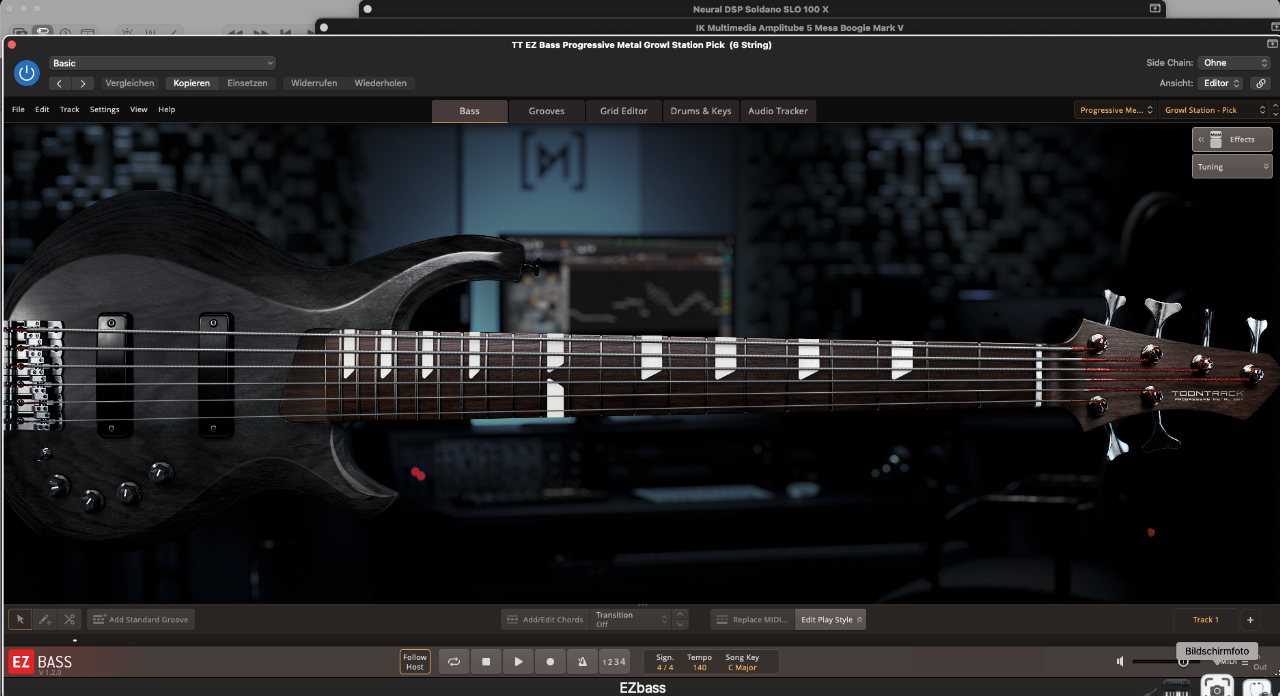
Task: Open the View menu
Action: (x=139, y=109)
